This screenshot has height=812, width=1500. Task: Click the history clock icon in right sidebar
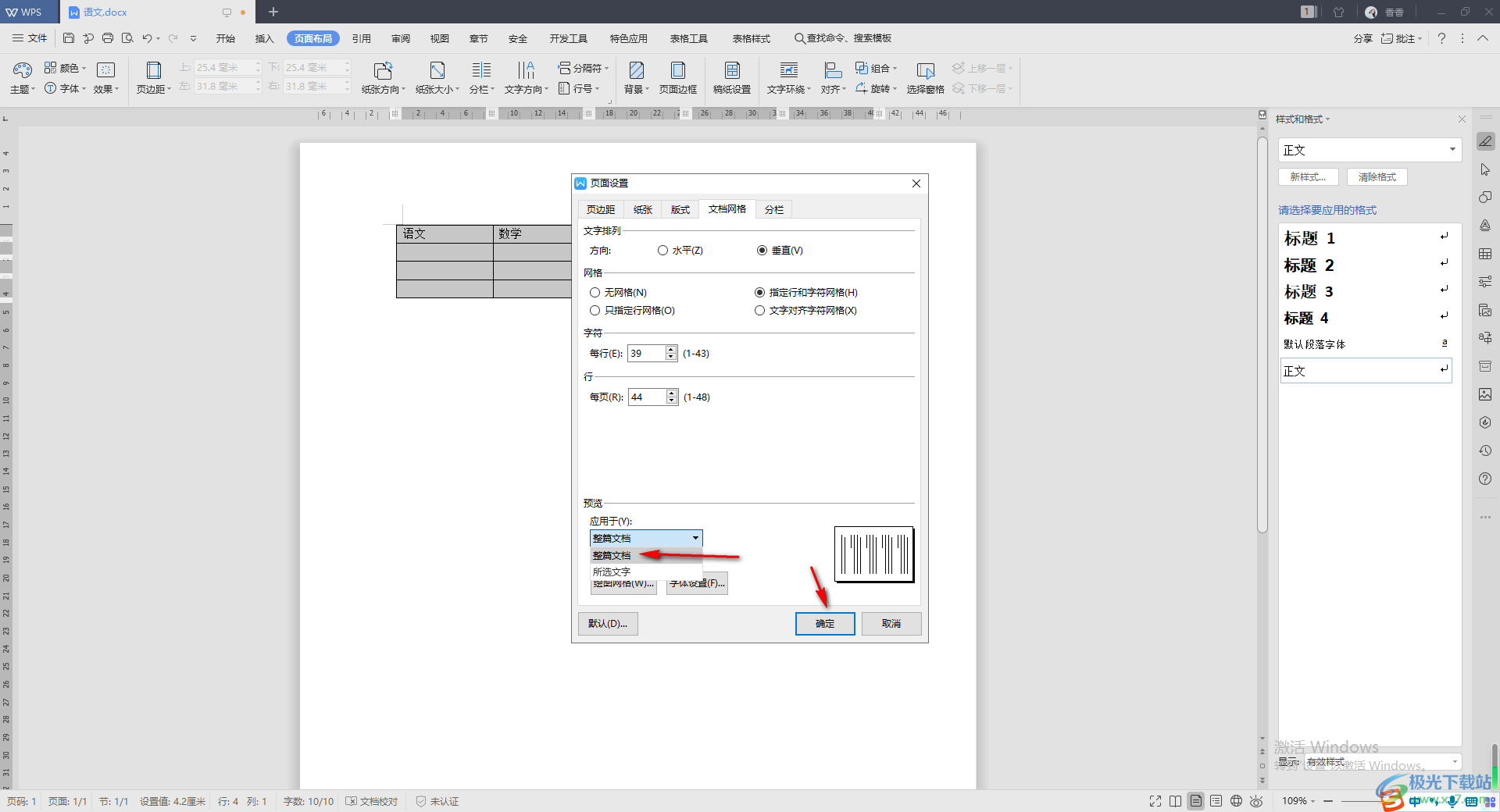(x=1485, y=451)
